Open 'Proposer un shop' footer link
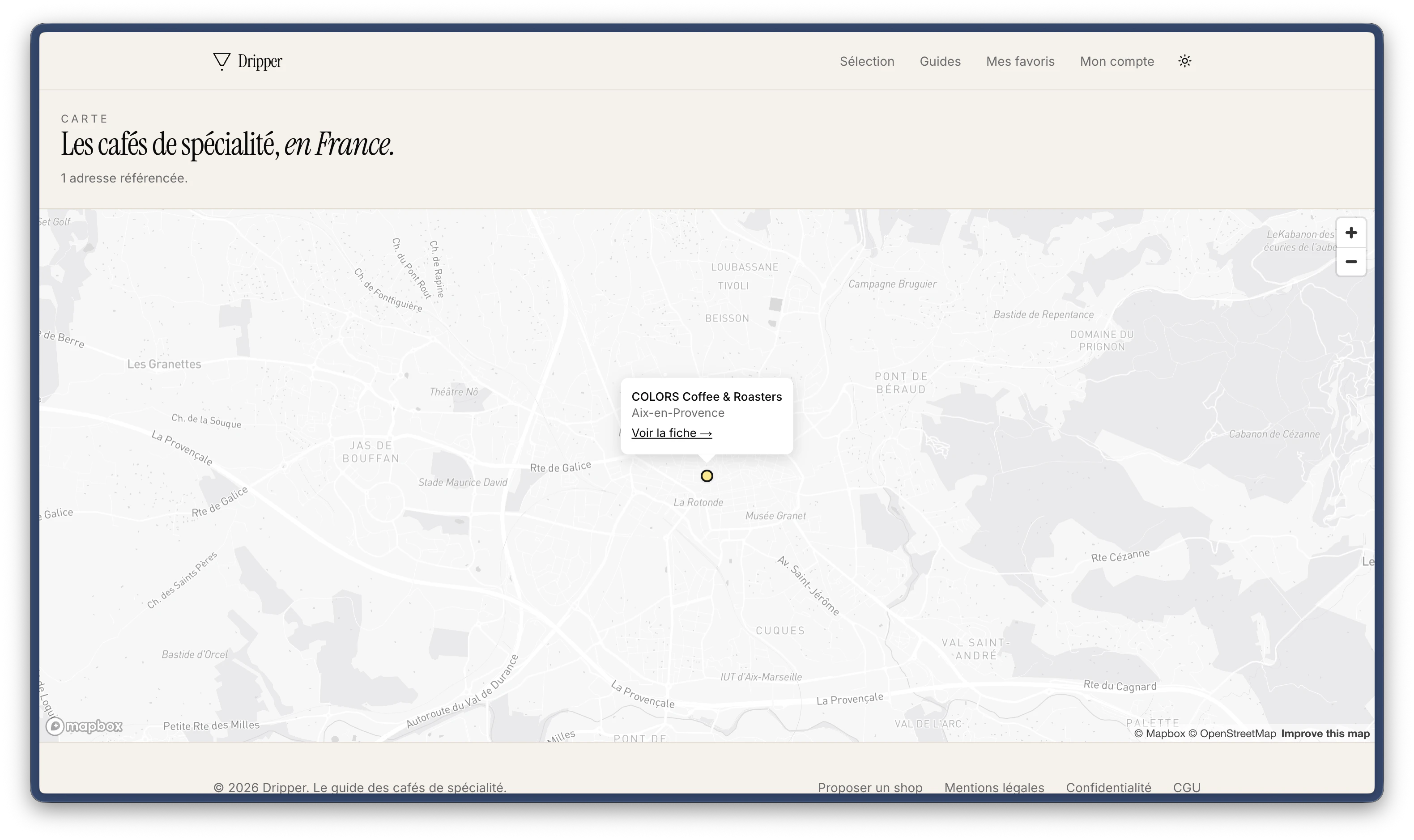1414x840 pixels. click(870, 787)
